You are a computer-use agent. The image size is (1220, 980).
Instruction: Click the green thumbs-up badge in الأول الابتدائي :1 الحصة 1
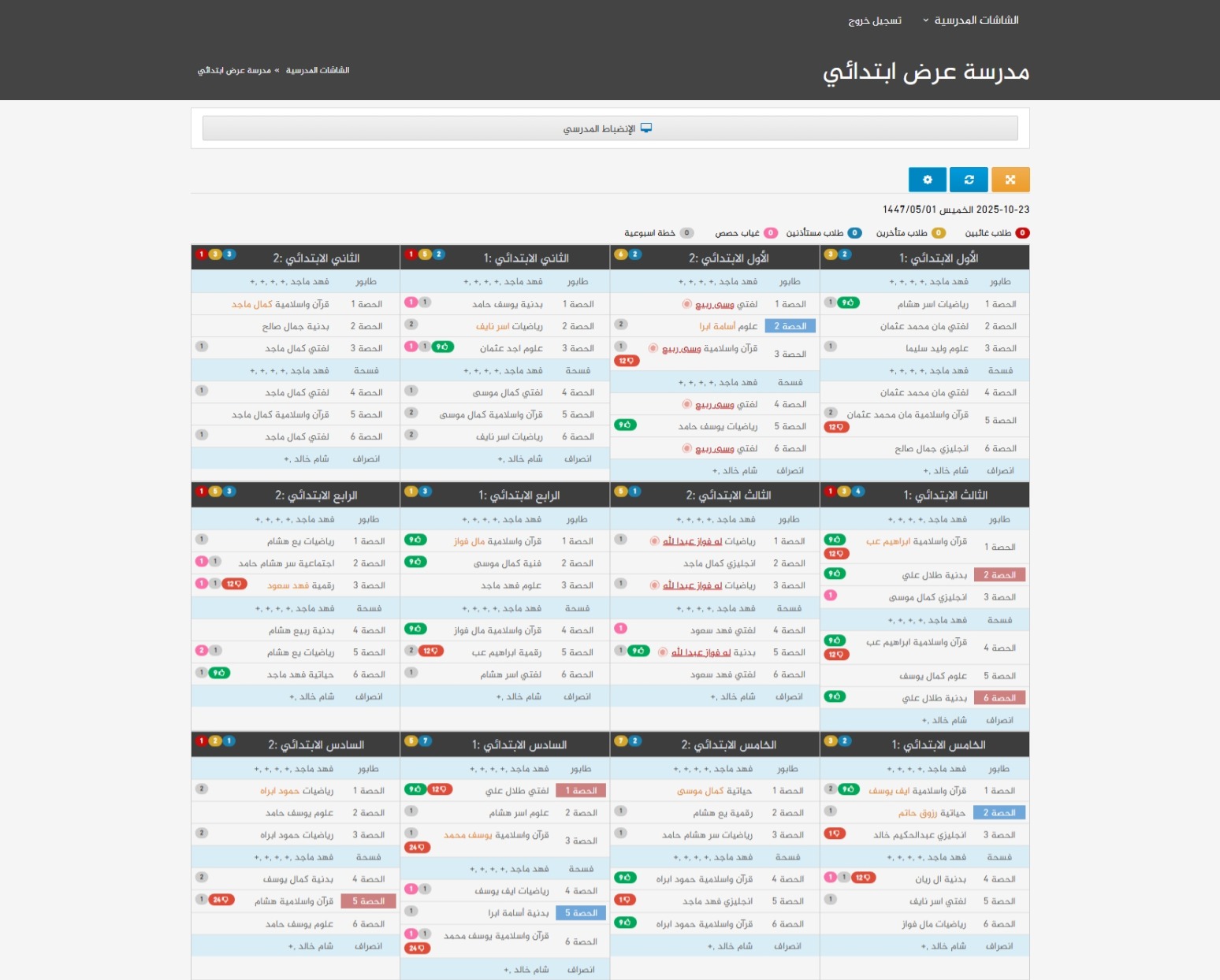click(x=848, y=303)
